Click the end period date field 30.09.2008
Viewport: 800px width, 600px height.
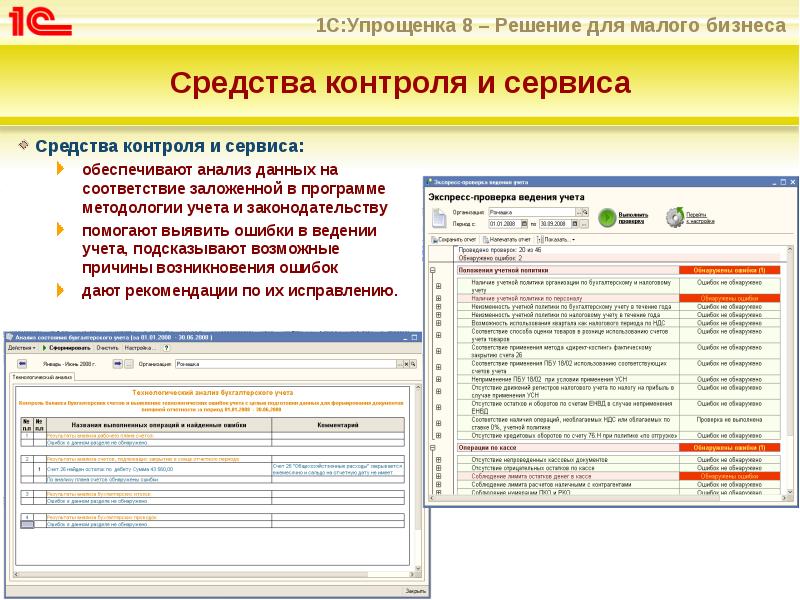pyautogui.click(x=555, y=224)
